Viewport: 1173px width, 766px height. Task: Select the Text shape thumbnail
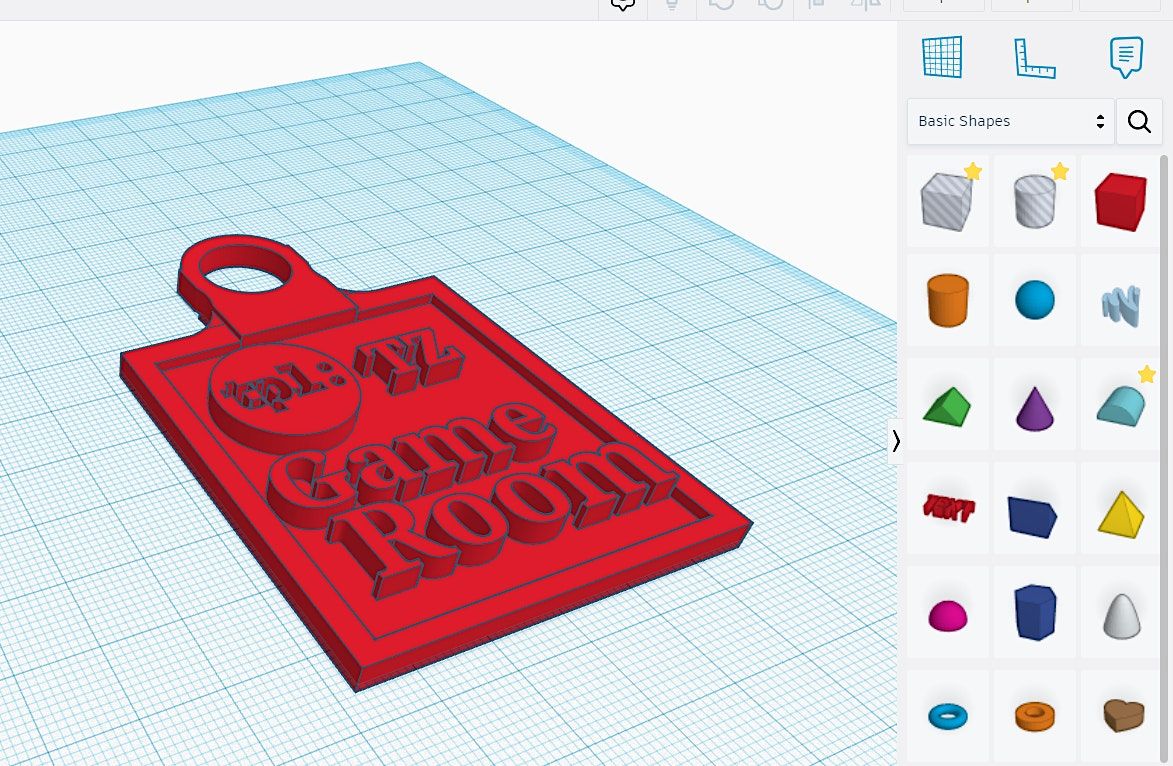point(947,507)
